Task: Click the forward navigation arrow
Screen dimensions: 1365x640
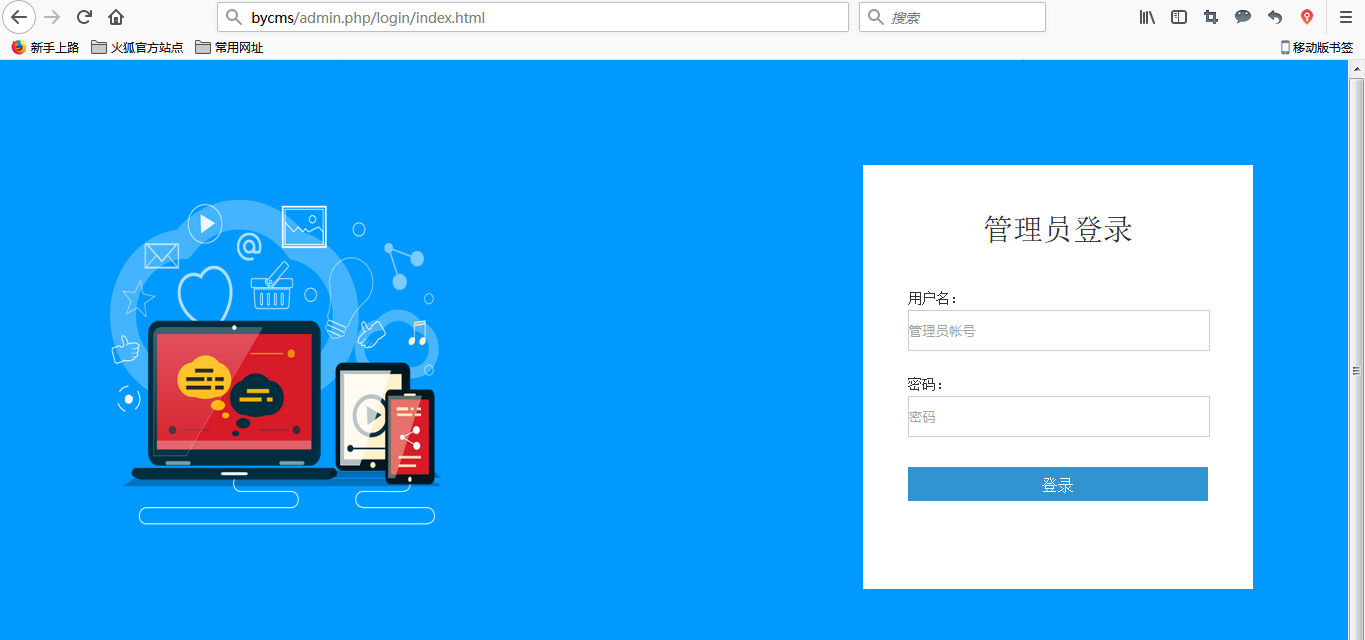Action: tap(53, 17)
